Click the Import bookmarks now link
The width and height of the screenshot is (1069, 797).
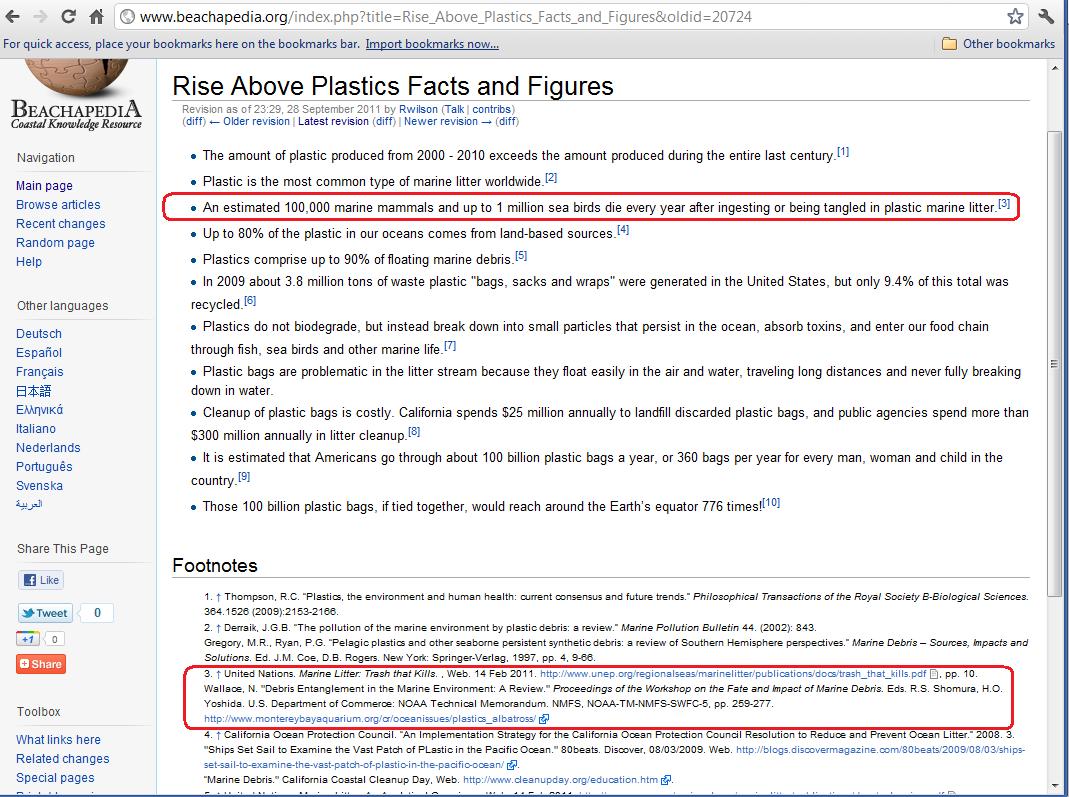[x=432, y=44]
